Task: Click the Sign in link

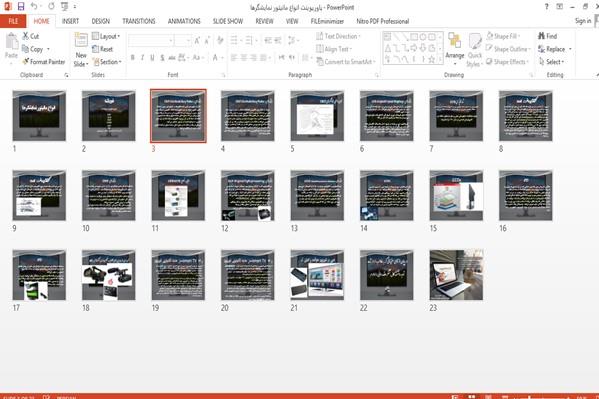Action: 583,21
